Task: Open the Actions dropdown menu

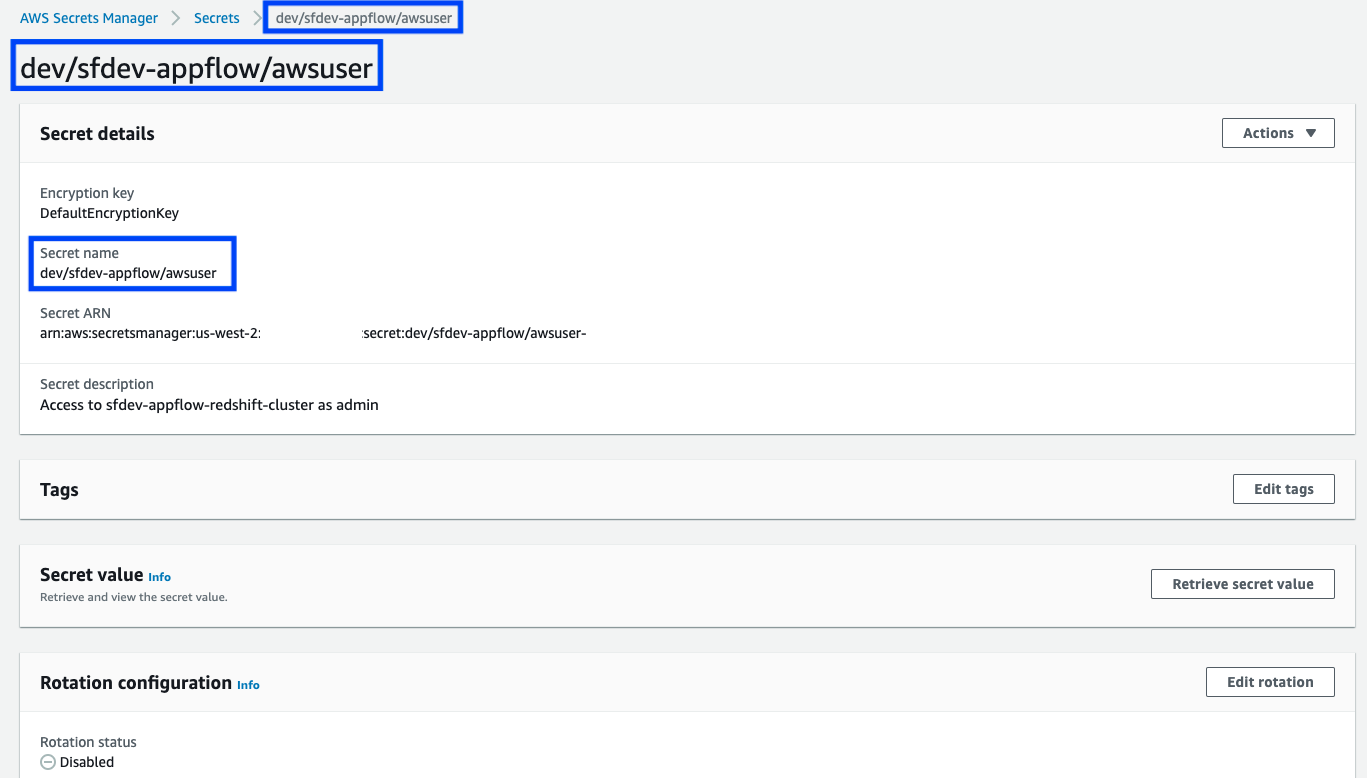Action: click(1278, 133)
